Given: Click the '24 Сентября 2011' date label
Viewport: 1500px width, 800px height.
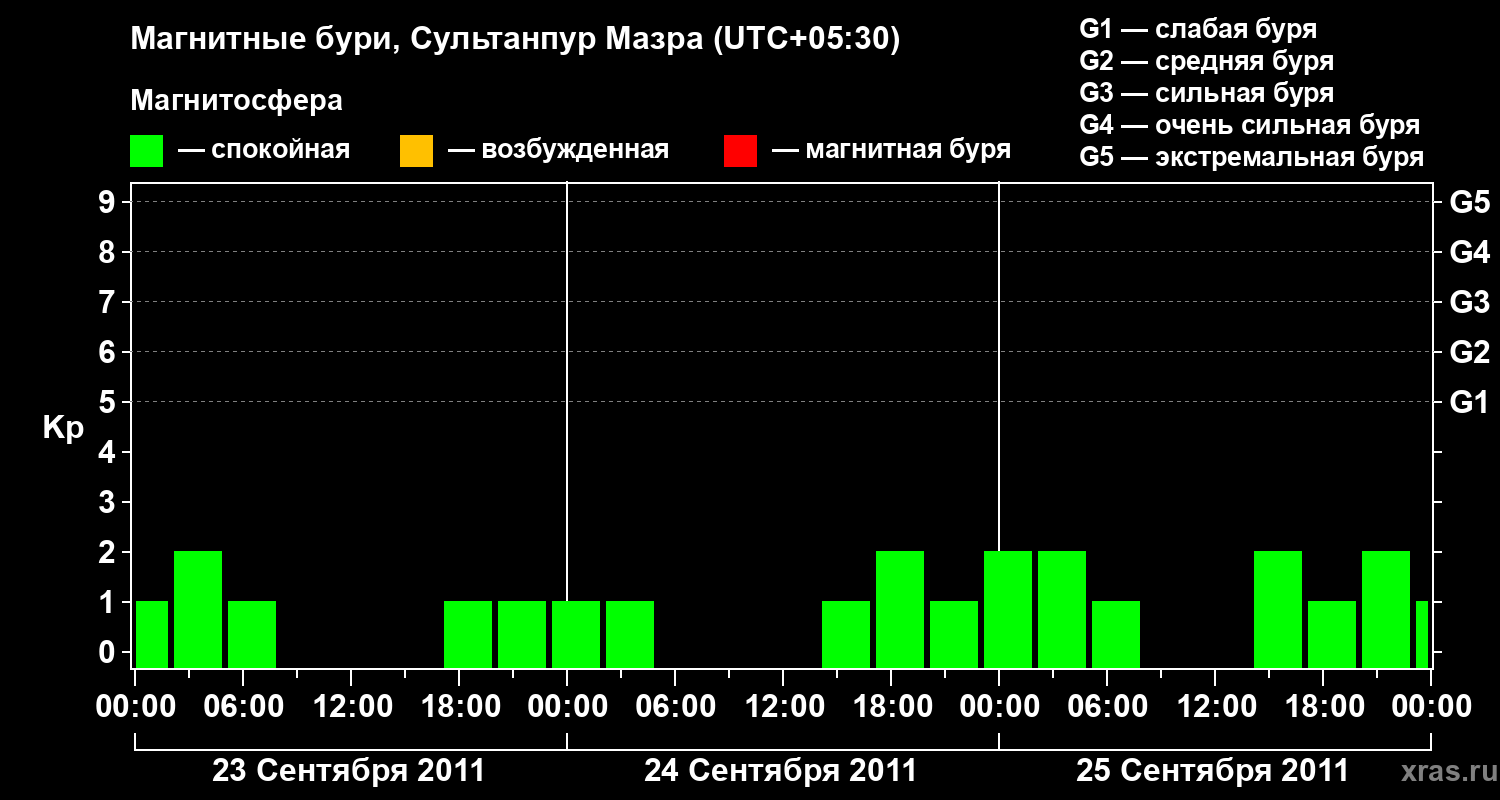Looking at the screenshot, I should pyautogui.click(x=780, y=771).
